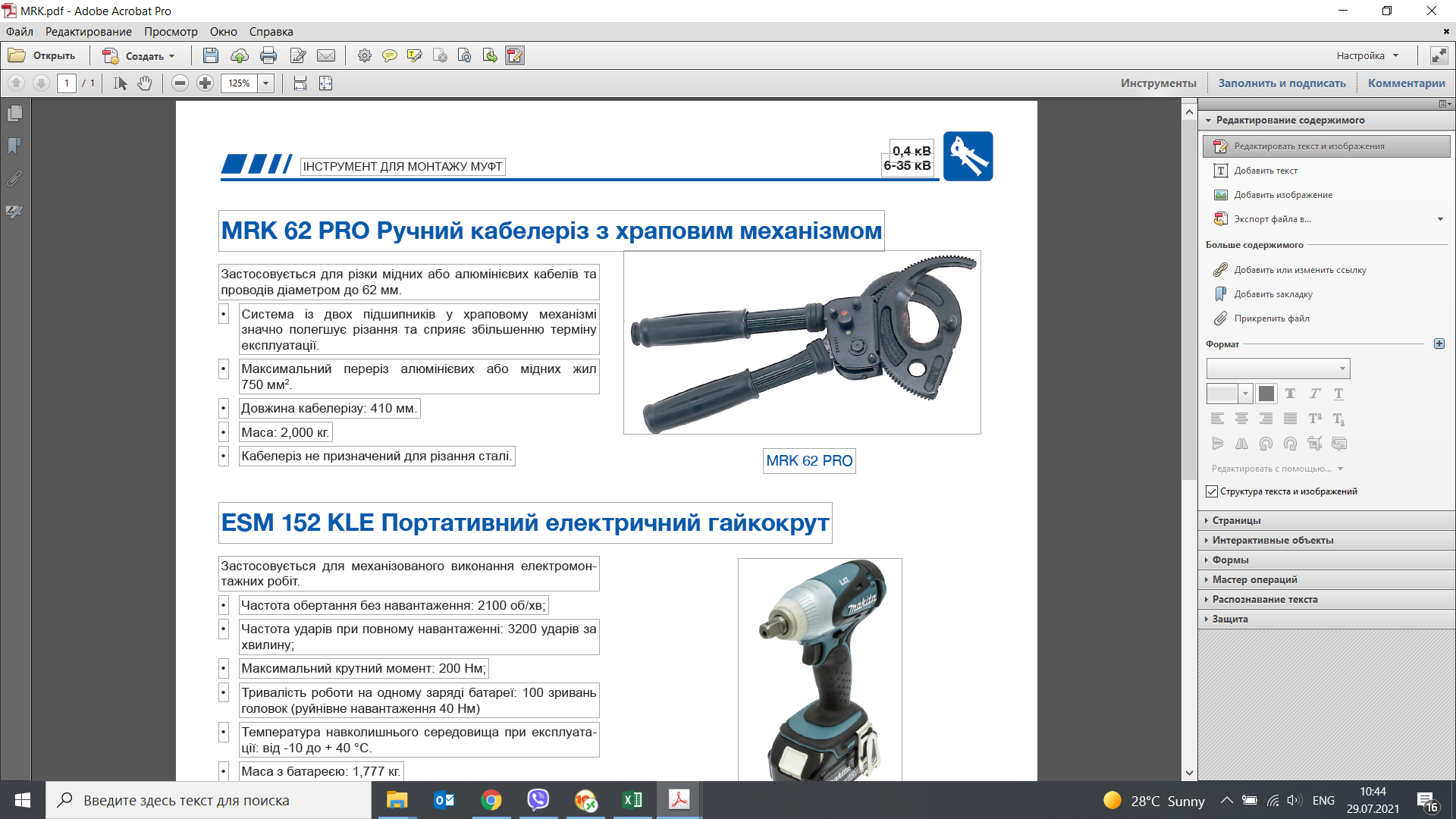
Task: Select the highlight text tool
Action: (x=415, y=55)
